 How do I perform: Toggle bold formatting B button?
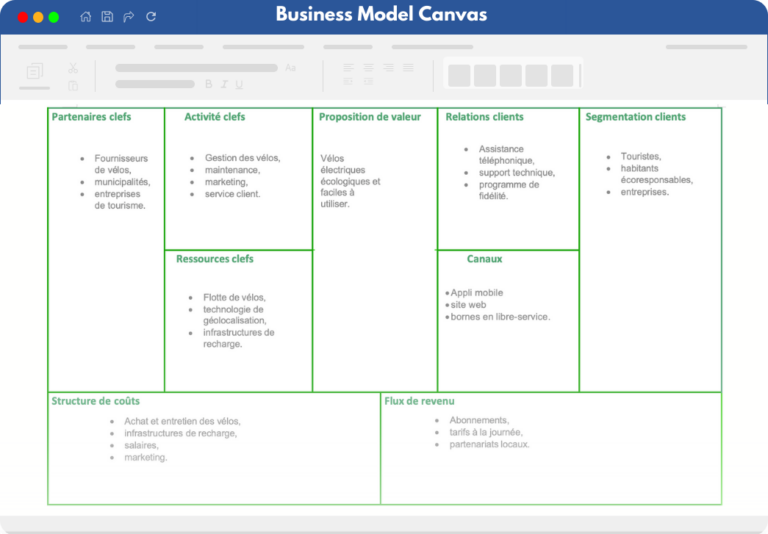click(x=209, y=84)
